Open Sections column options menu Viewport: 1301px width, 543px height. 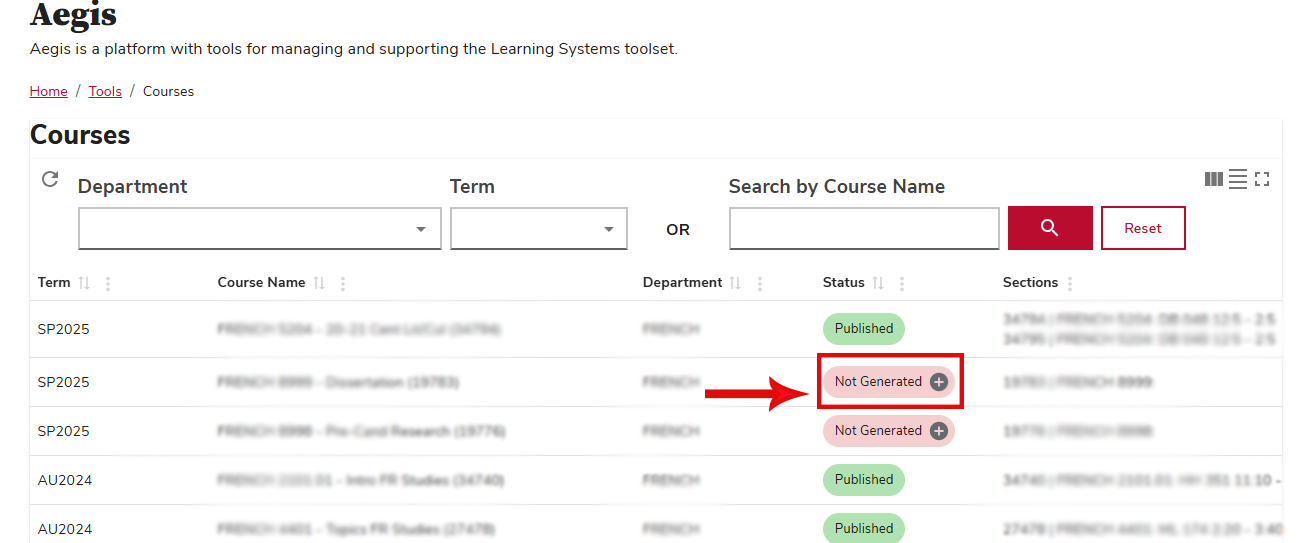point(1070,284)
